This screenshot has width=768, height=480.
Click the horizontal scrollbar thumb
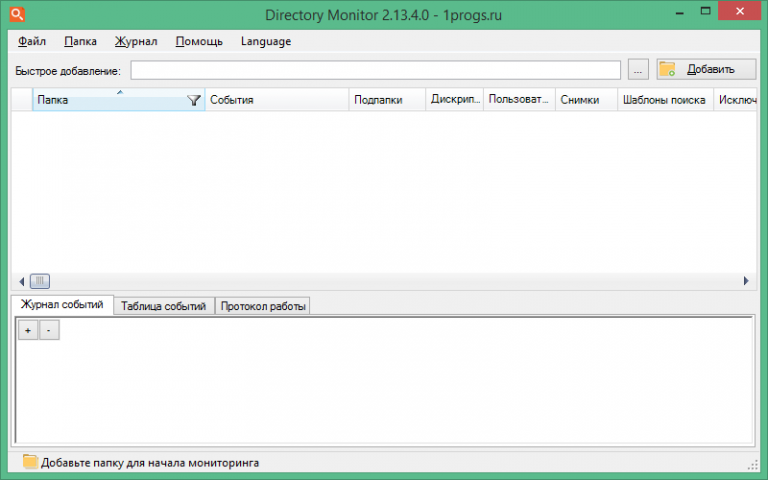click(x=40, y=281)
